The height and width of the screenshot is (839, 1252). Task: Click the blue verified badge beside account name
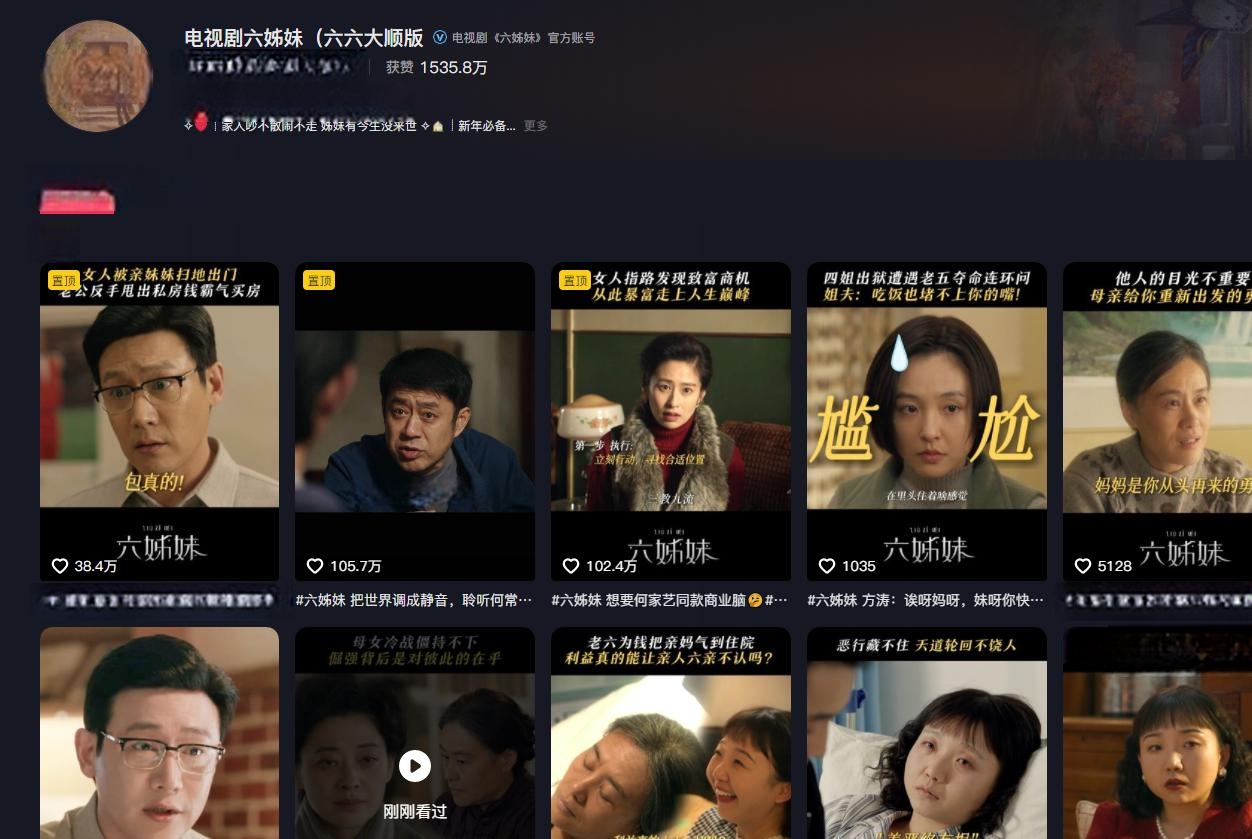(440, 38)
